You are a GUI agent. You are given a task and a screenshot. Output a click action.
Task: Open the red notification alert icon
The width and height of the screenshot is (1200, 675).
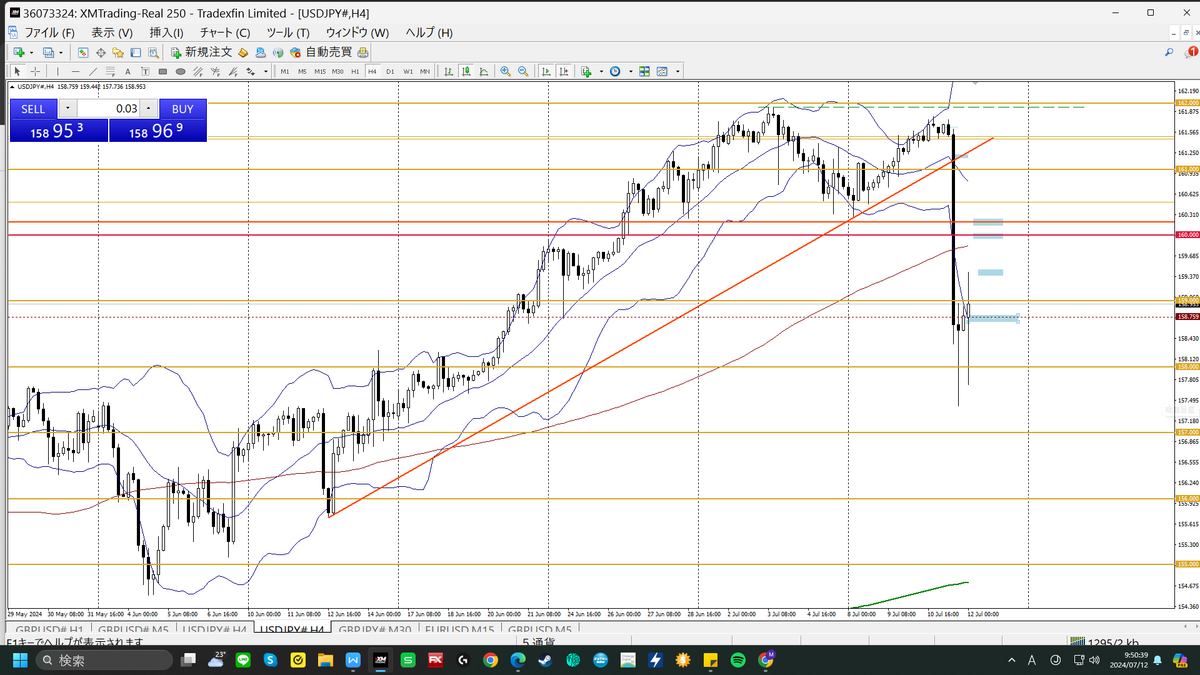[x=1191, y=52]
